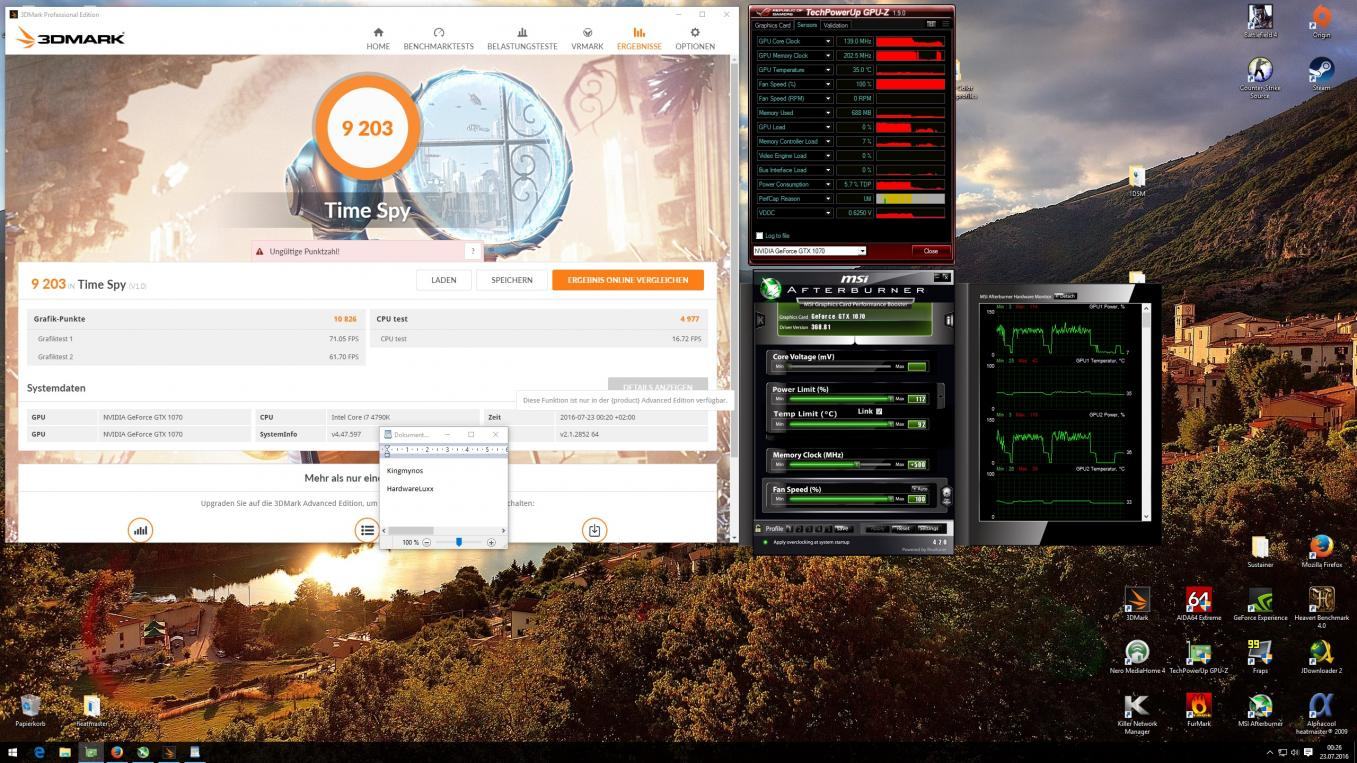Viewport: 1357px width, 763px height.
Task: Open File Explorer from taskbar
Action: tap(65, 752)
